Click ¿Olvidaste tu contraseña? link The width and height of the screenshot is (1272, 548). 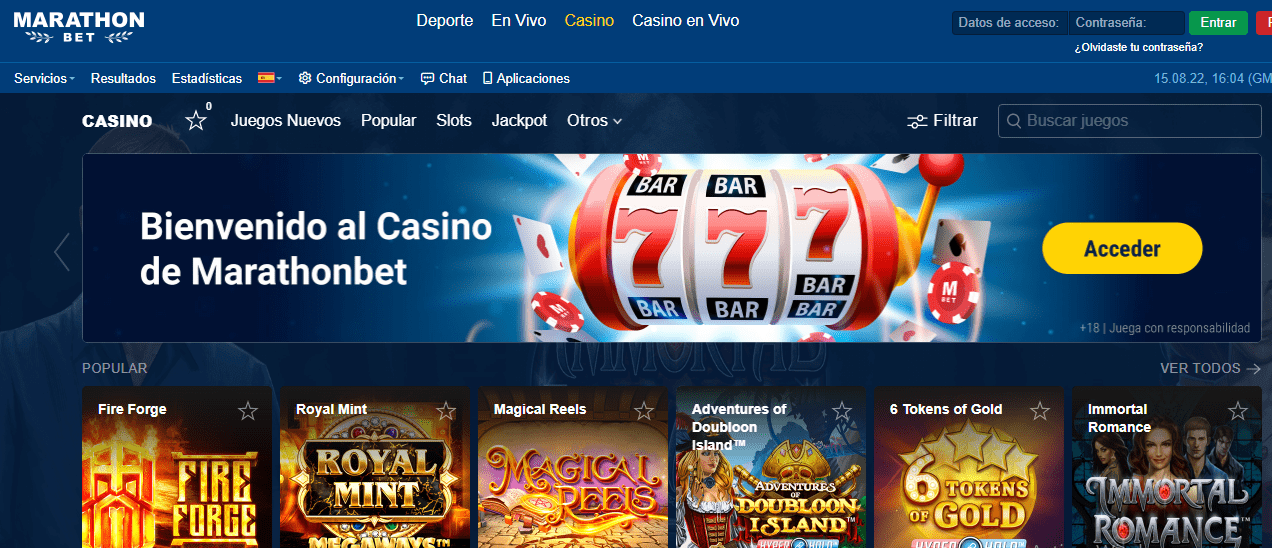coord(1138,47)
